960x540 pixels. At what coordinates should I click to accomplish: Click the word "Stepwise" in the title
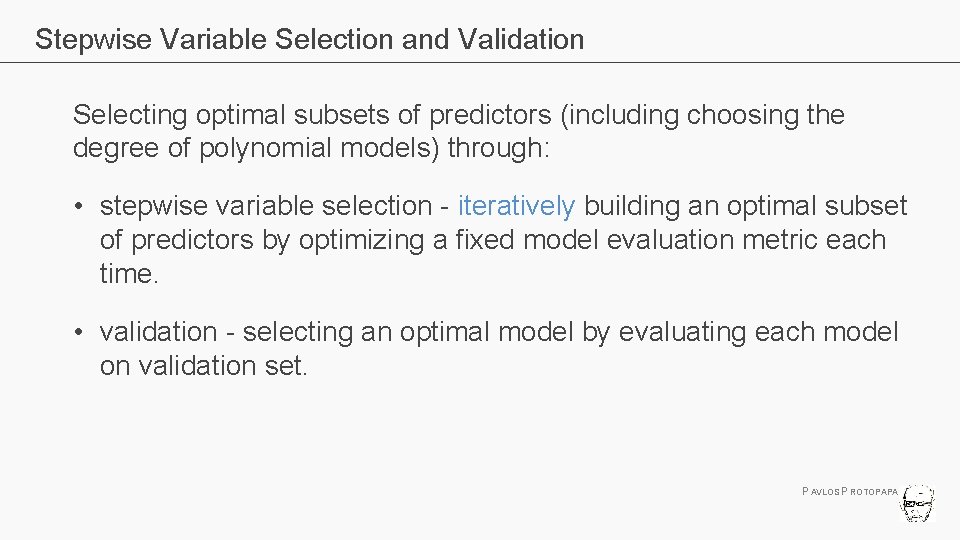point(93,39)
